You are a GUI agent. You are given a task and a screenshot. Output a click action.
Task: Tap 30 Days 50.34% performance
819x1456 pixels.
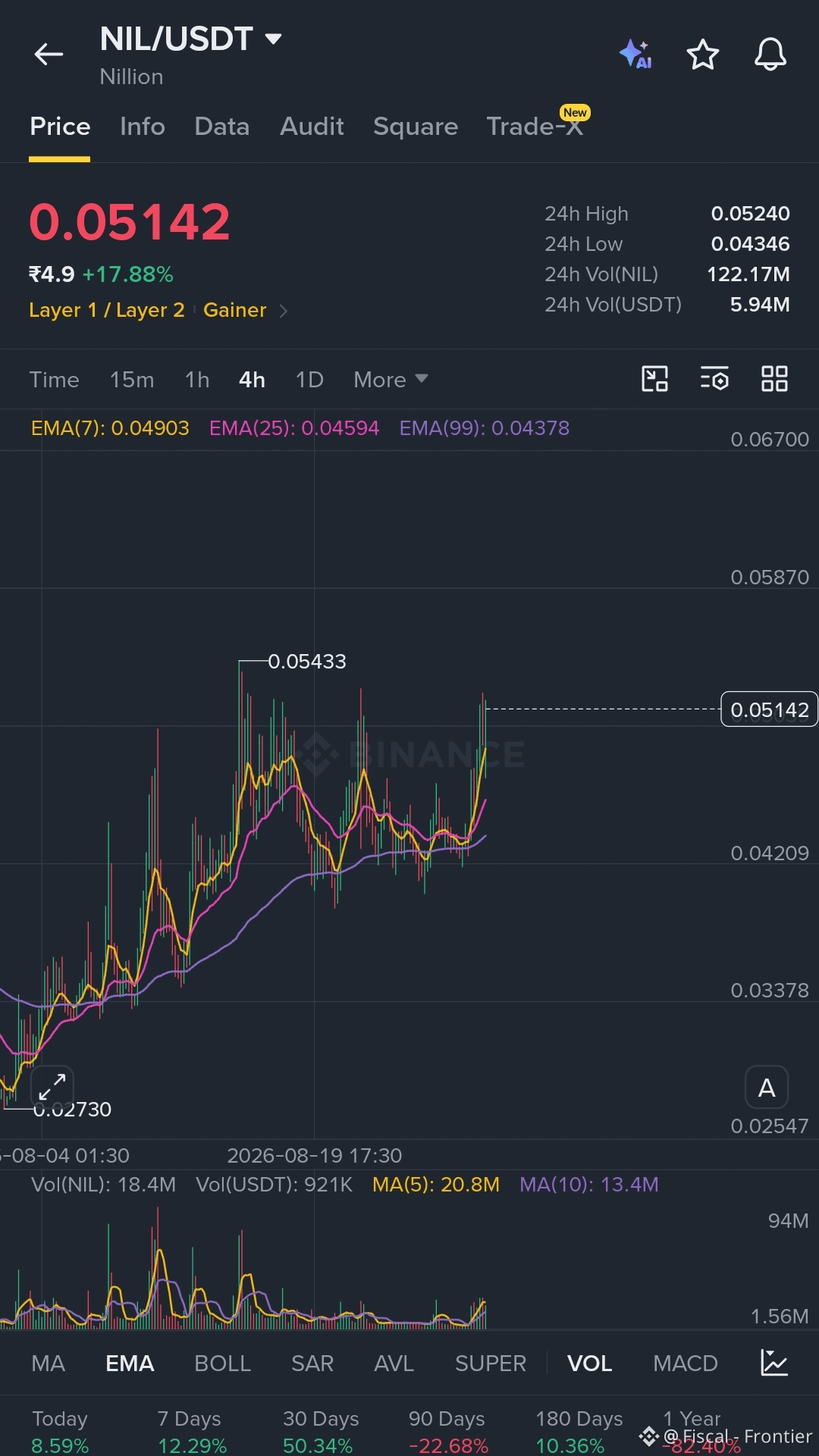tap(319, 1432)
